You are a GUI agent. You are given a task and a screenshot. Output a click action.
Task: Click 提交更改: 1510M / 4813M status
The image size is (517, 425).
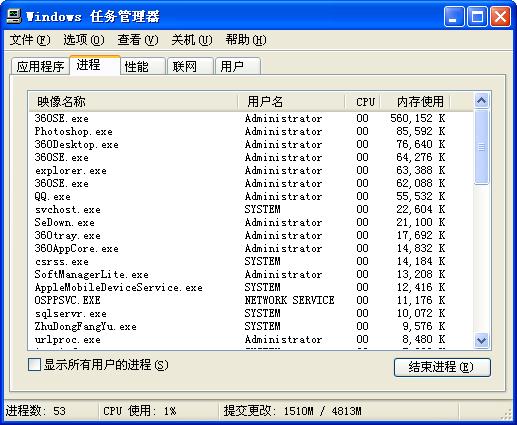pyautogui.click(x=292, y=411)
